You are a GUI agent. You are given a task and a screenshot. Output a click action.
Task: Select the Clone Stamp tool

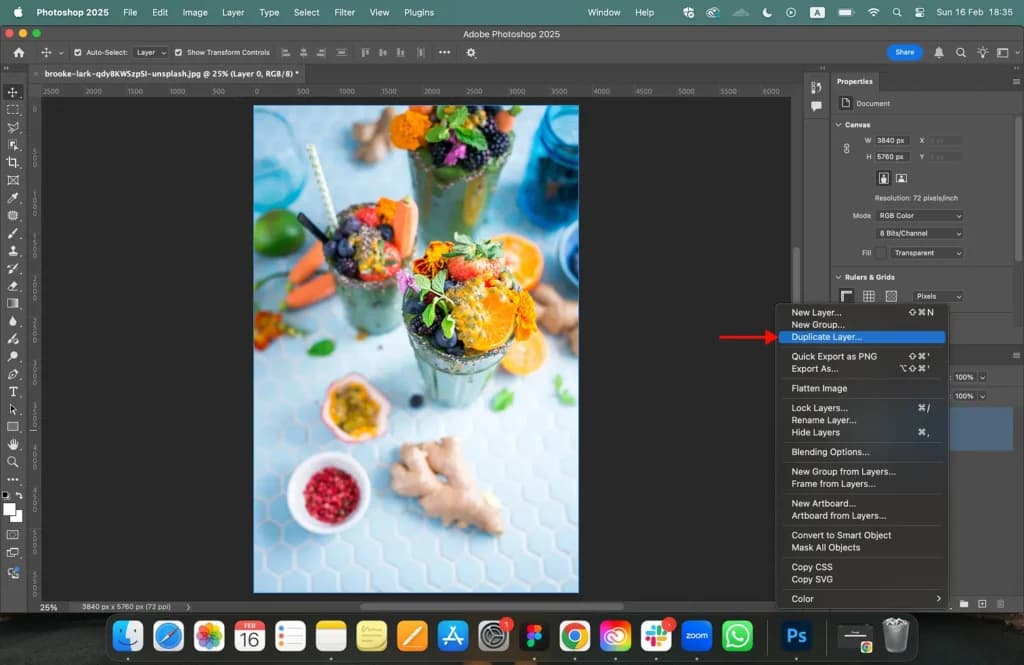[13, 251]
